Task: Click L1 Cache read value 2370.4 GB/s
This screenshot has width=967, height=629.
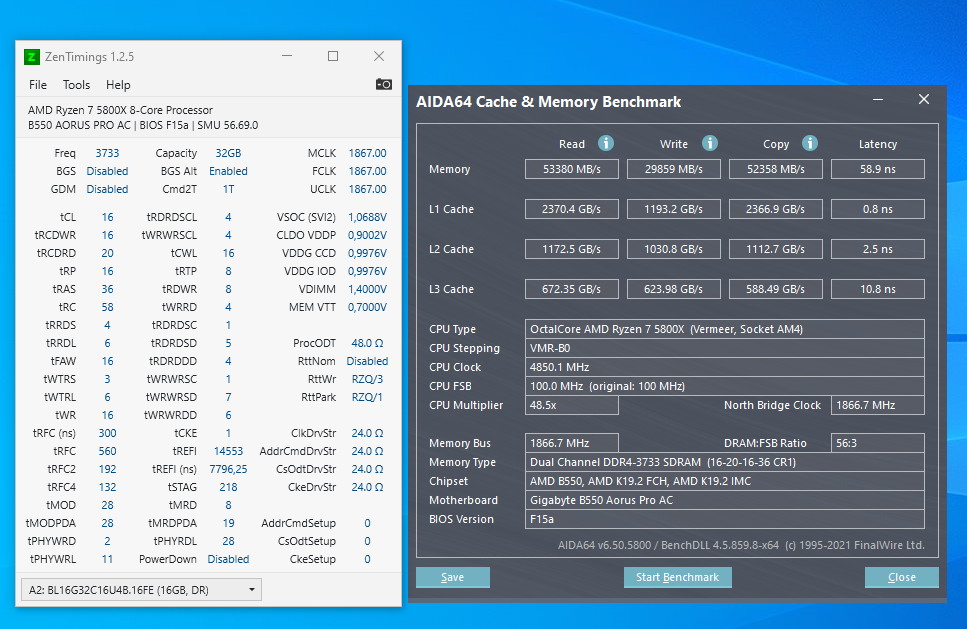Action: pyautogui.click(x=572, y=209)
